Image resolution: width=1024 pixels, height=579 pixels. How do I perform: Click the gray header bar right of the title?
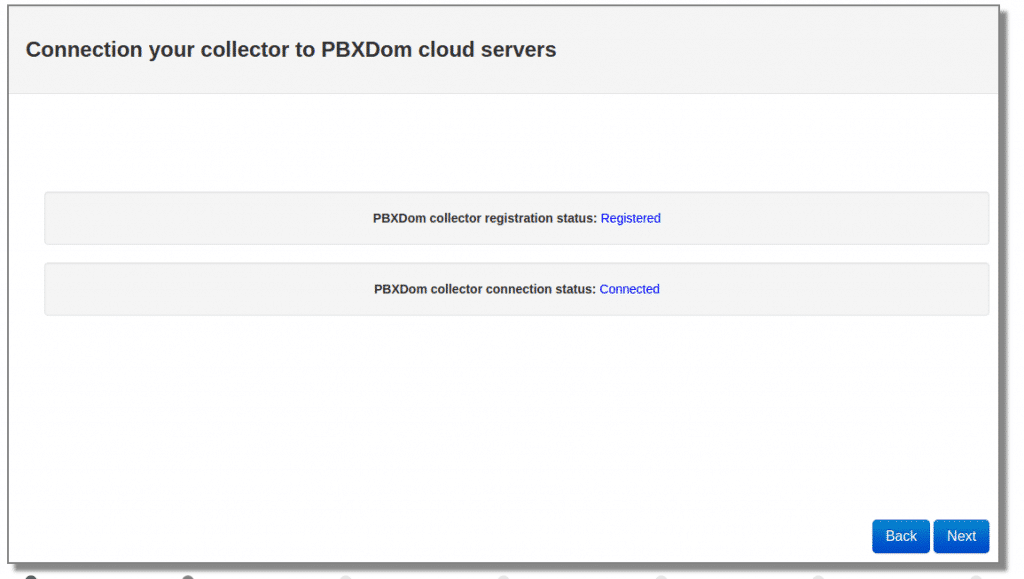800,49
